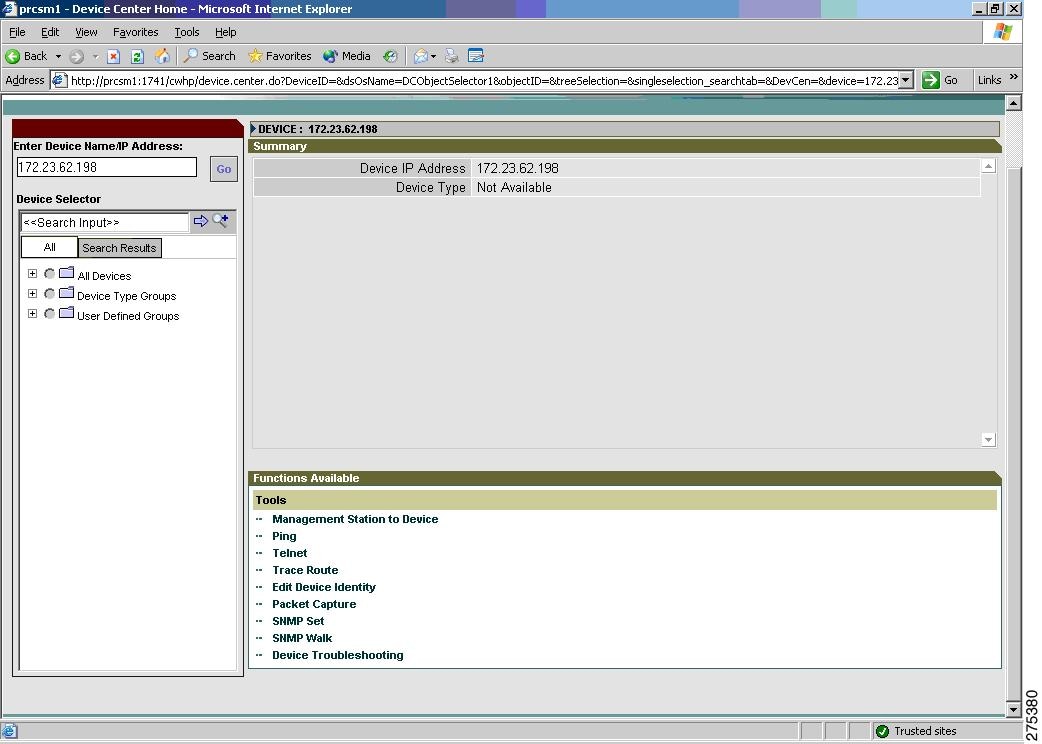
Task: Click the Stop loading icon
Action: 114,56
